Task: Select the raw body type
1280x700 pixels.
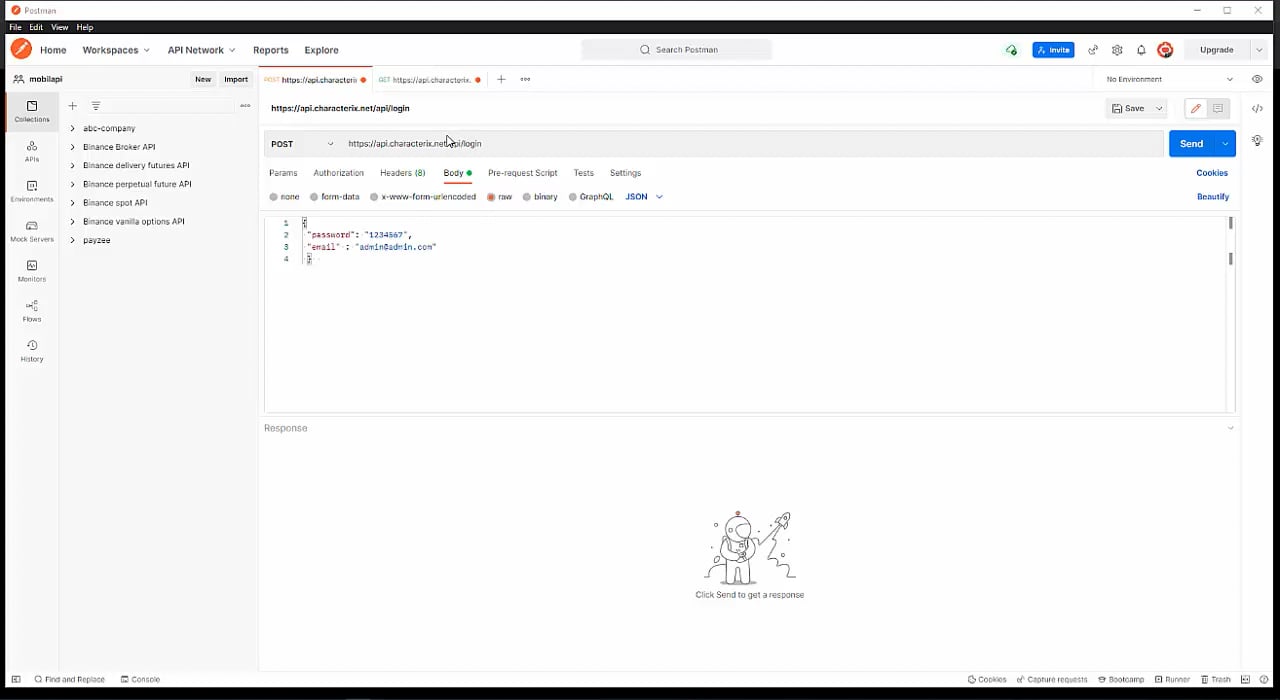Action: 499,197
